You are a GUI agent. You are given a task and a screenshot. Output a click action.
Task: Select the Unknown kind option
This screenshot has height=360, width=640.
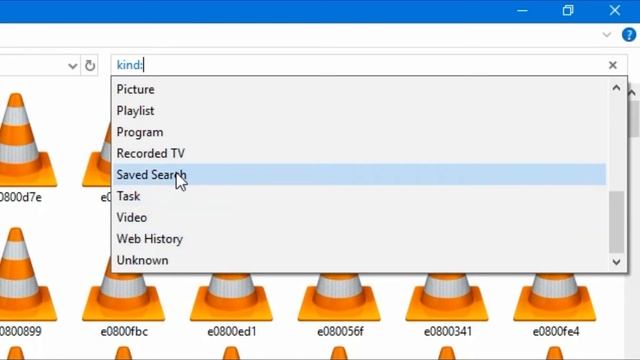[359, 260]
